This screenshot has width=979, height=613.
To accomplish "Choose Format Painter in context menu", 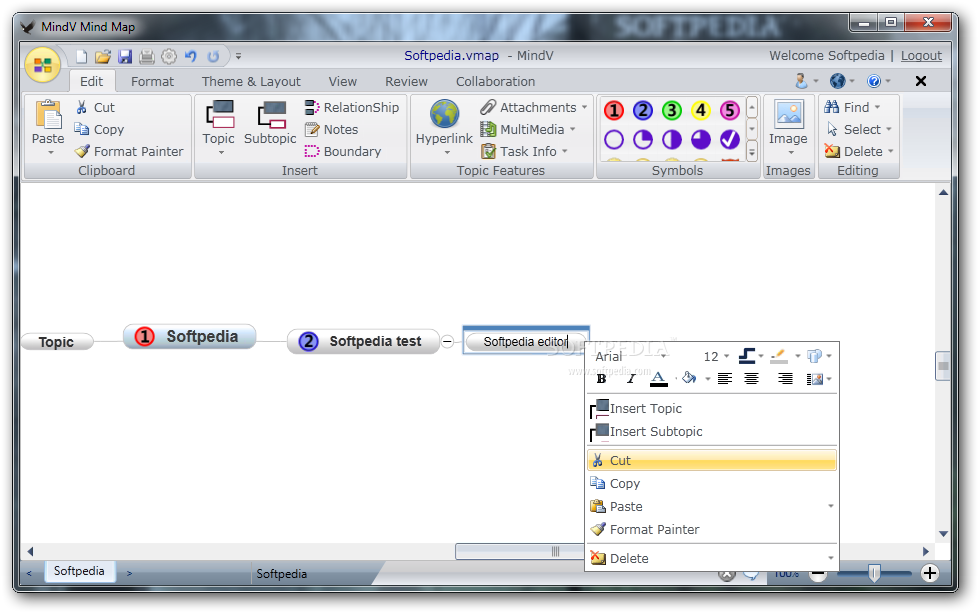I will tap(712, 530).
